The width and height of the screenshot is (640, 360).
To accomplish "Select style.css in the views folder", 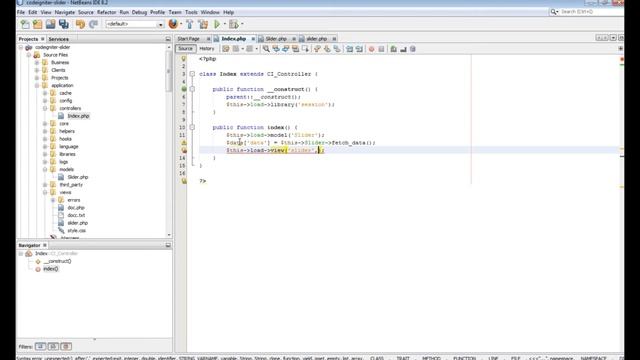I will [x=76, y=231].
